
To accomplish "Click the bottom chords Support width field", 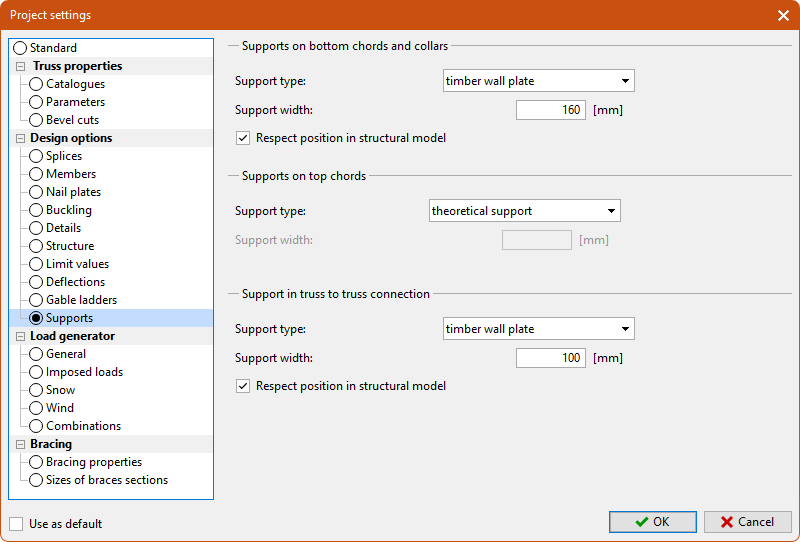I will (x=550, y=110).
